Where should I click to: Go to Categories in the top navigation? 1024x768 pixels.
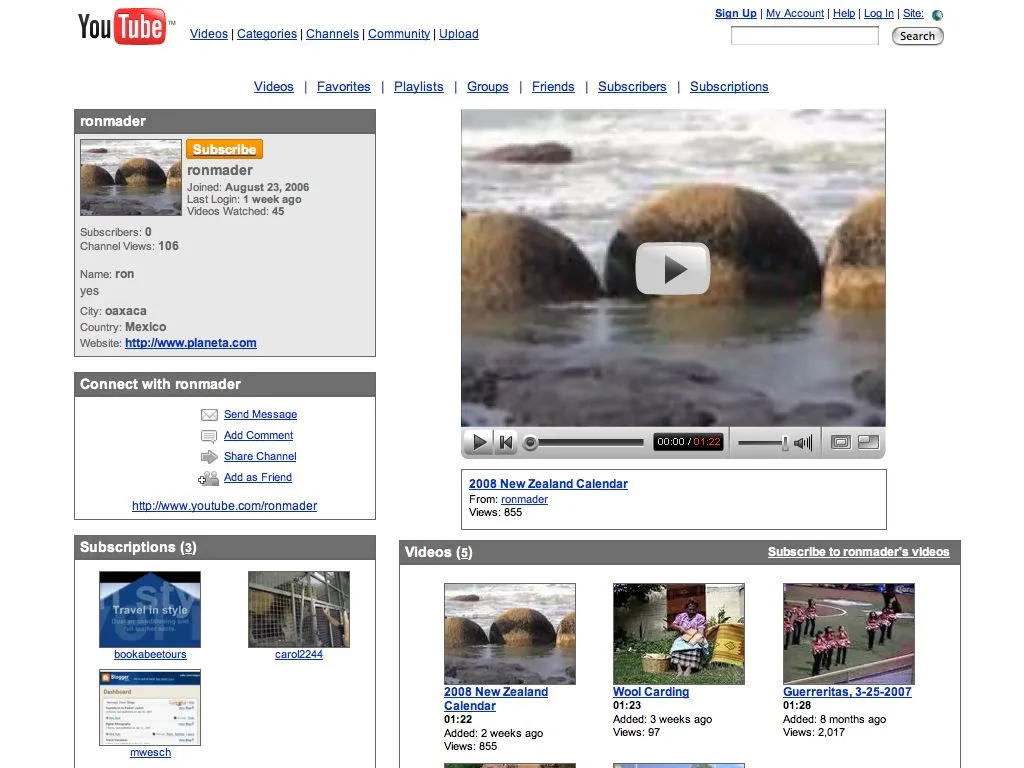[x=267, y=34]
